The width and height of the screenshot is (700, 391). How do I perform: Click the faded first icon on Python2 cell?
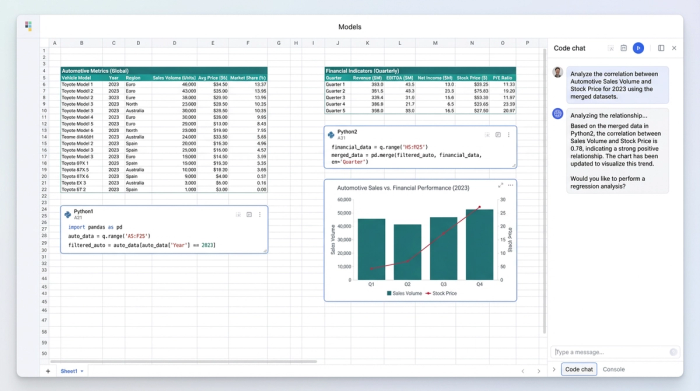click(x=487, y=135)
